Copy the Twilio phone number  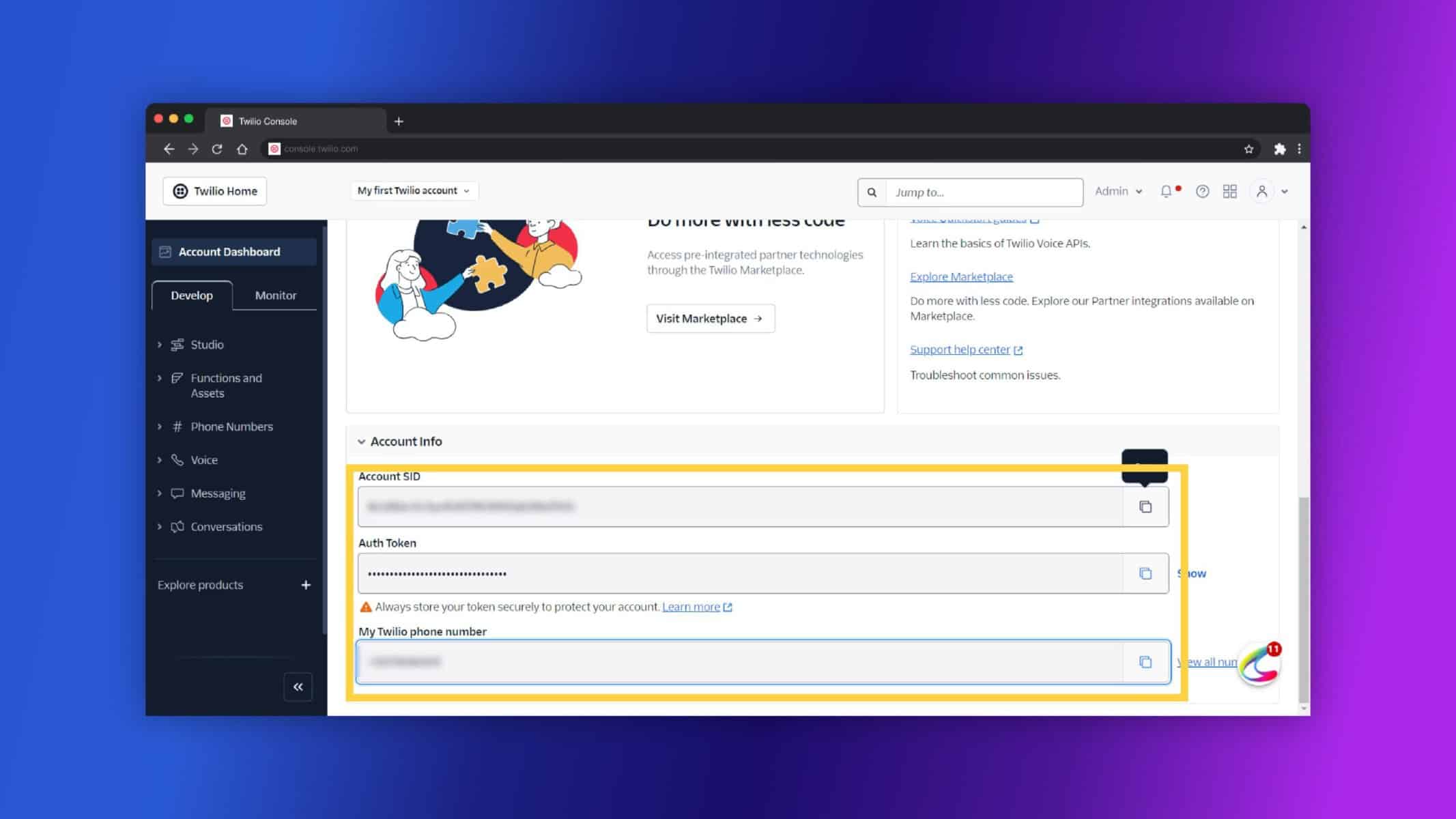pos(1145,661)
